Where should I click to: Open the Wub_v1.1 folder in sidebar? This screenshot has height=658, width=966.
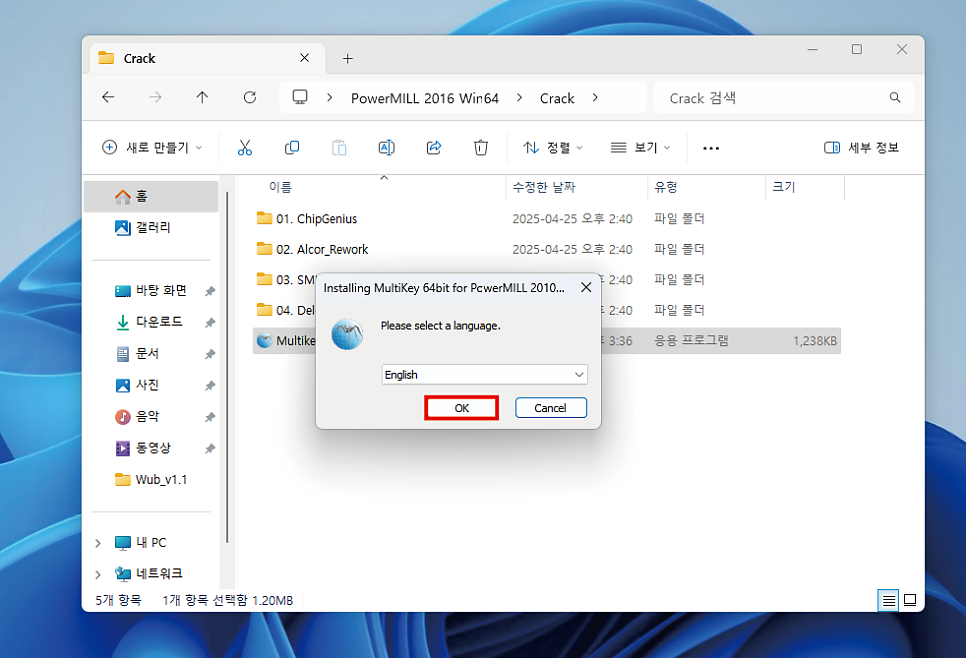tap(151, 479)
